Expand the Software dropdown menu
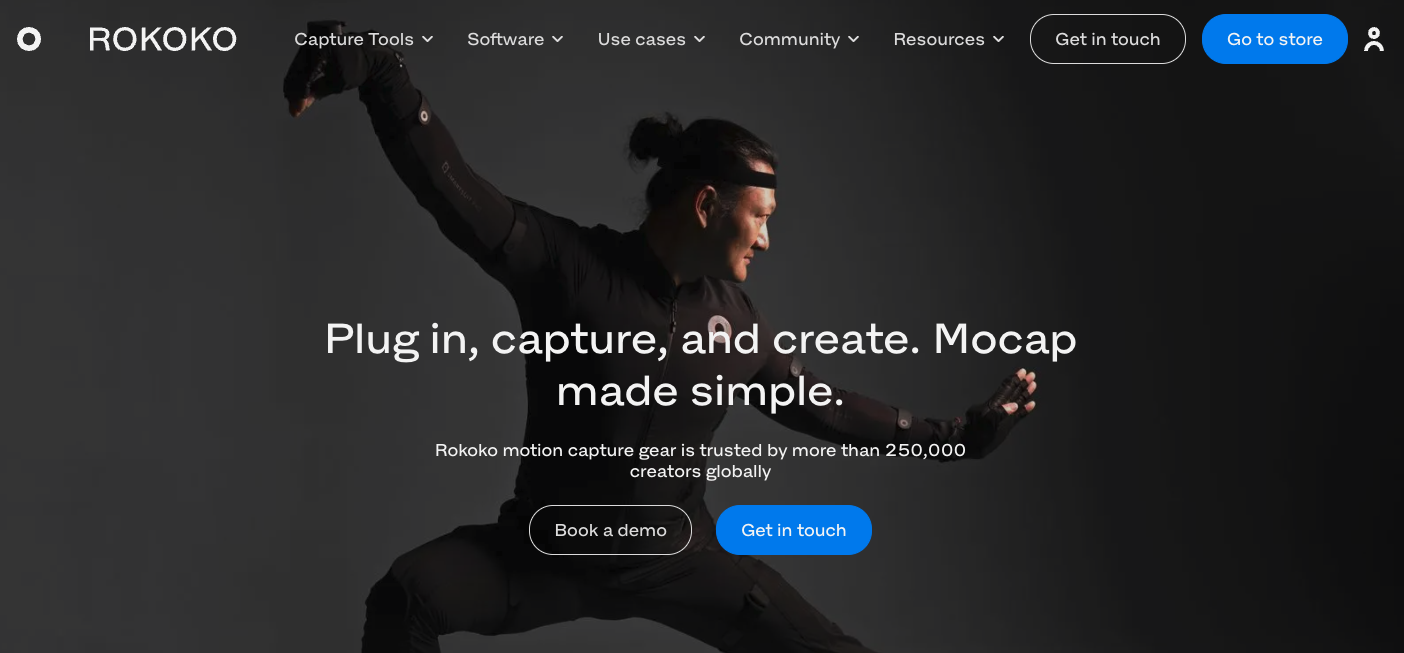The image size is (1404, 653). coord(516,39)
